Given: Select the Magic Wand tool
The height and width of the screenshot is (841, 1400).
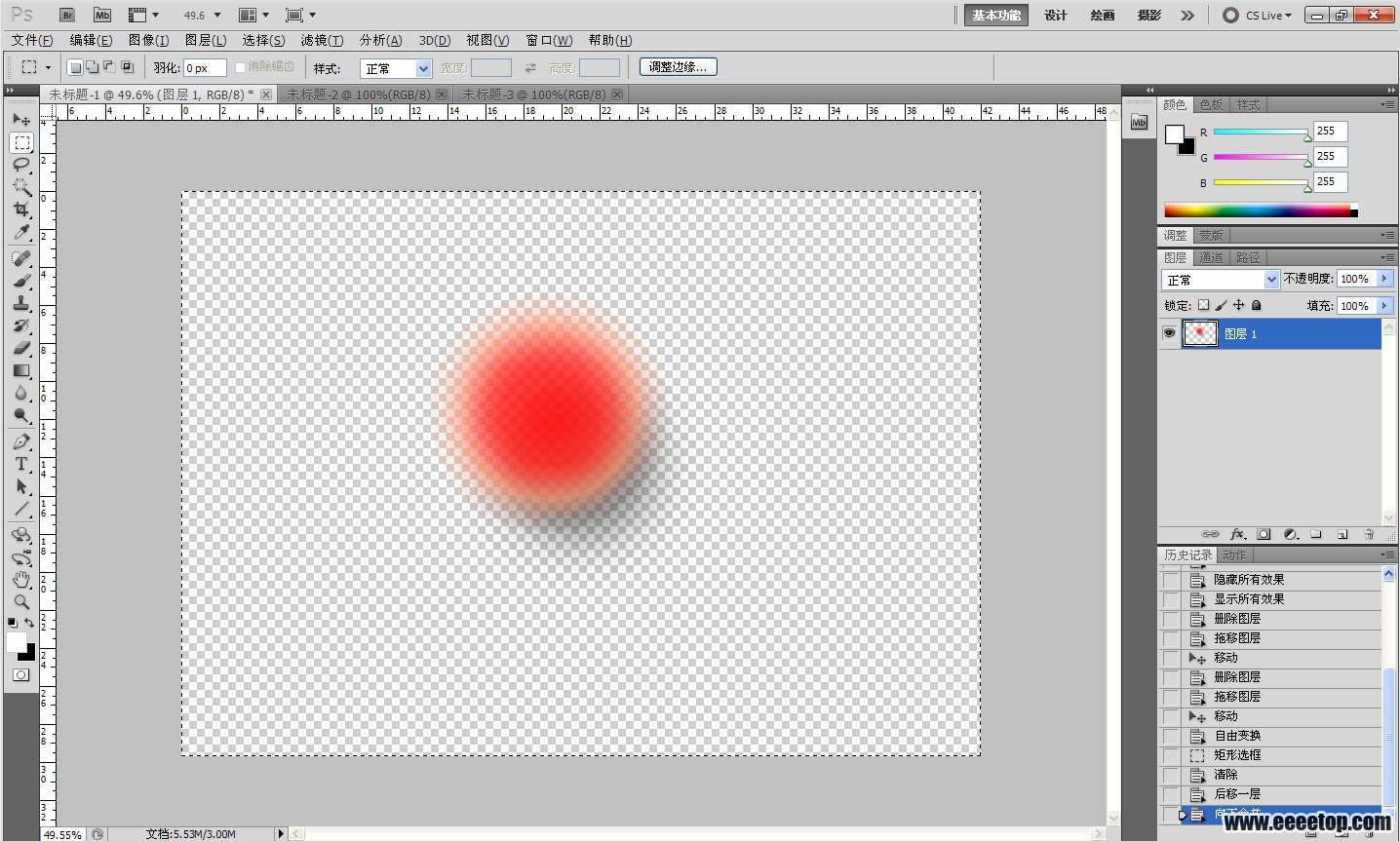Looking at the screenshot, I should 21,187.
